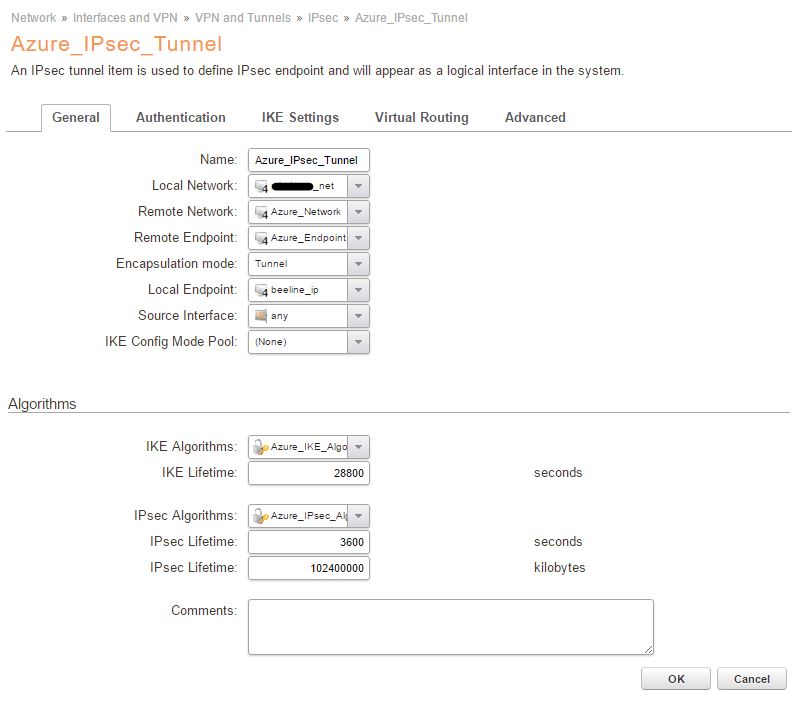Click the Azure_Network IPv4 object icon
Viewport: 810px width, 712px height.
261,212
